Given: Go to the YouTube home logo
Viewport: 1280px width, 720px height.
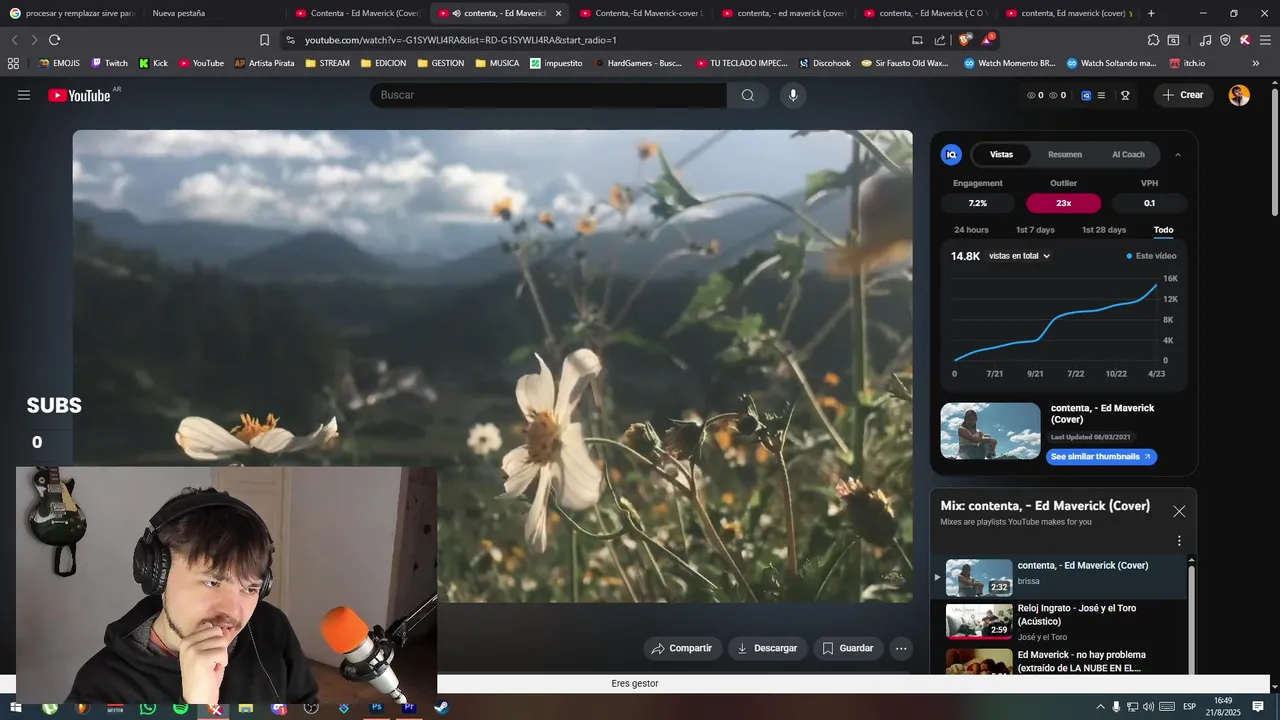Looking at the screenshot, I should (x=80, y=95).
